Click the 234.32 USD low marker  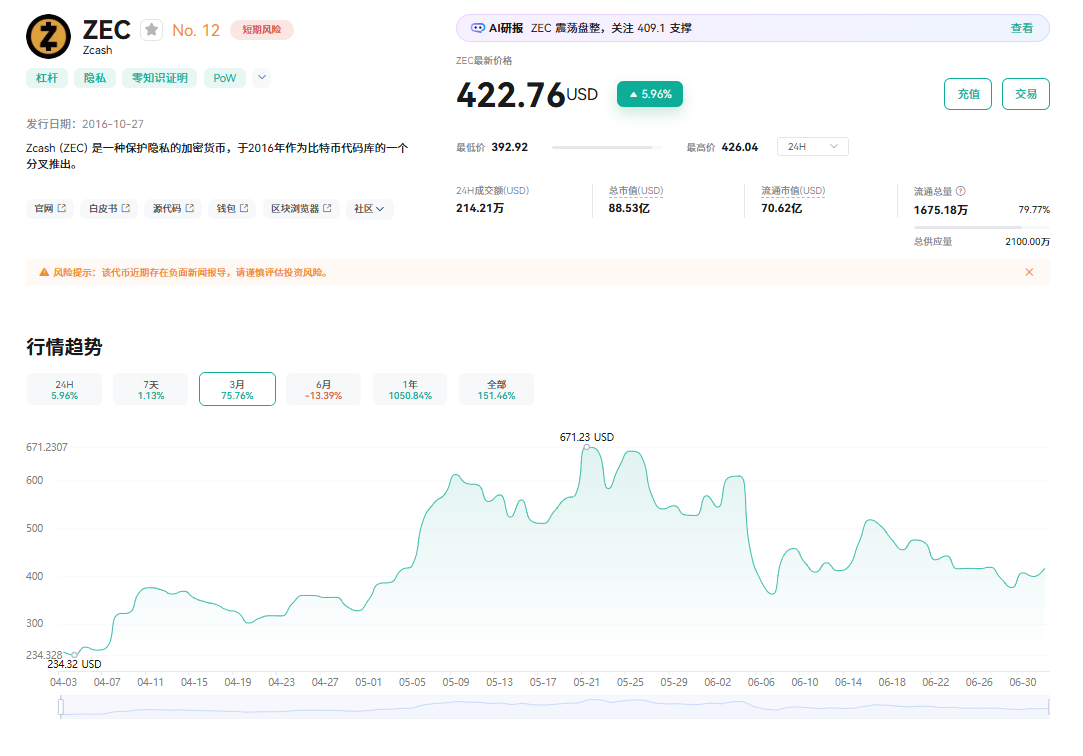75,655
